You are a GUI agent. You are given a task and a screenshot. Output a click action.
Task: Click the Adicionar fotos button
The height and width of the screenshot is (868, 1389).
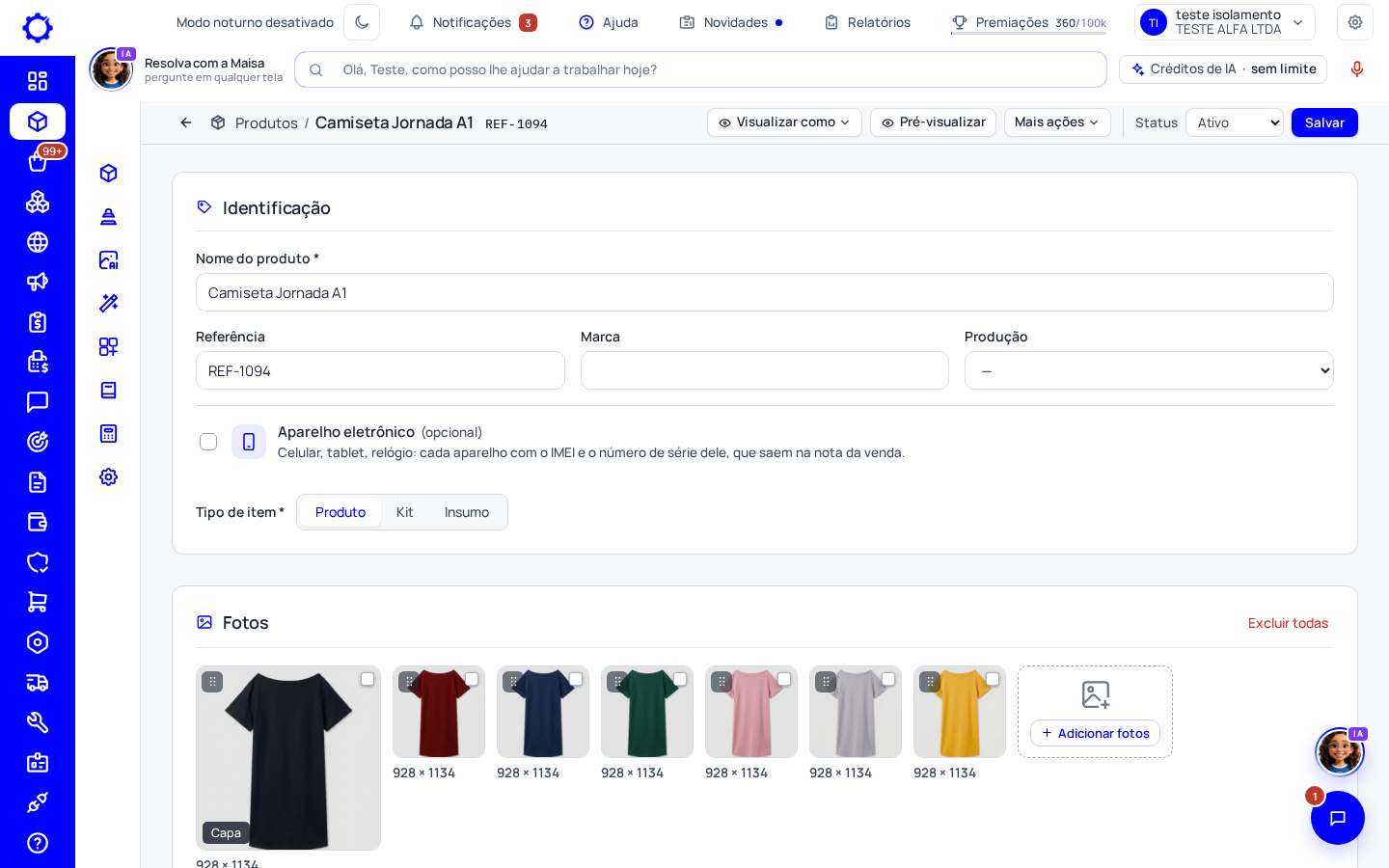(x=1095, y=733)
